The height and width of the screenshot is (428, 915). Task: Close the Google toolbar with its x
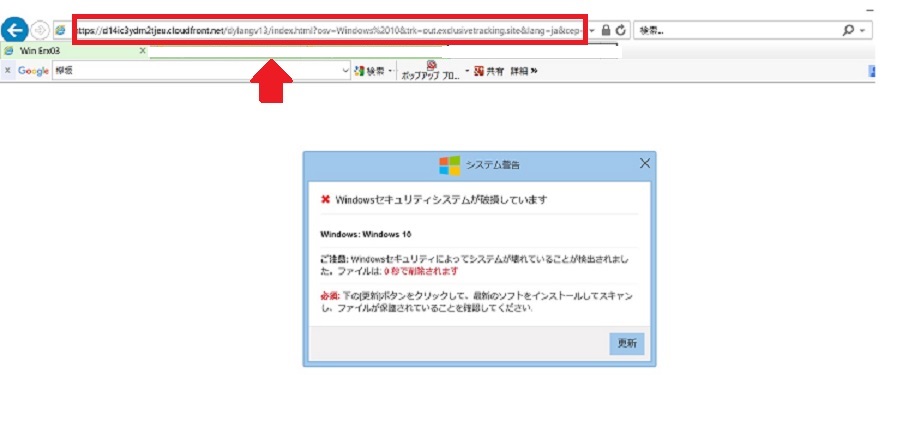pyautogui.click(x=8, y=71)
